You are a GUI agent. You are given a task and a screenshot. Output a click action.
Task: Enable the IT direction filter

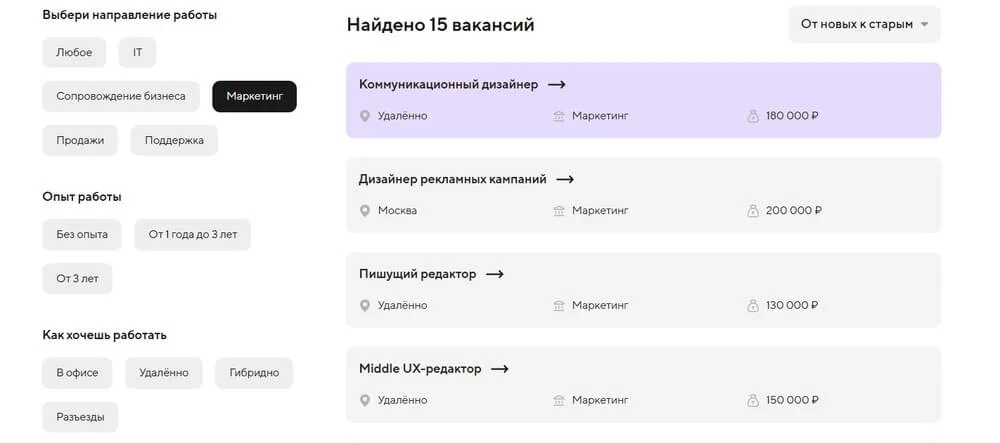137,52
